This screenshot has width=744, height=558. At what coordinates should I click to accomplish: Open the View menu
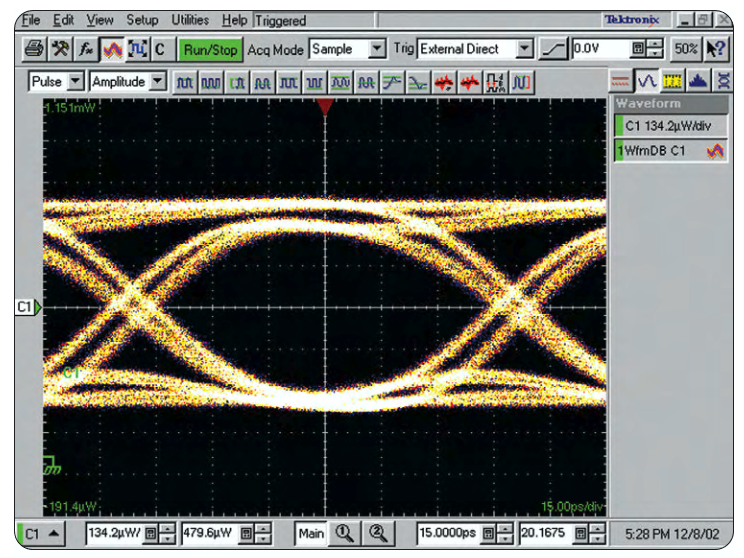pos(100,20)
